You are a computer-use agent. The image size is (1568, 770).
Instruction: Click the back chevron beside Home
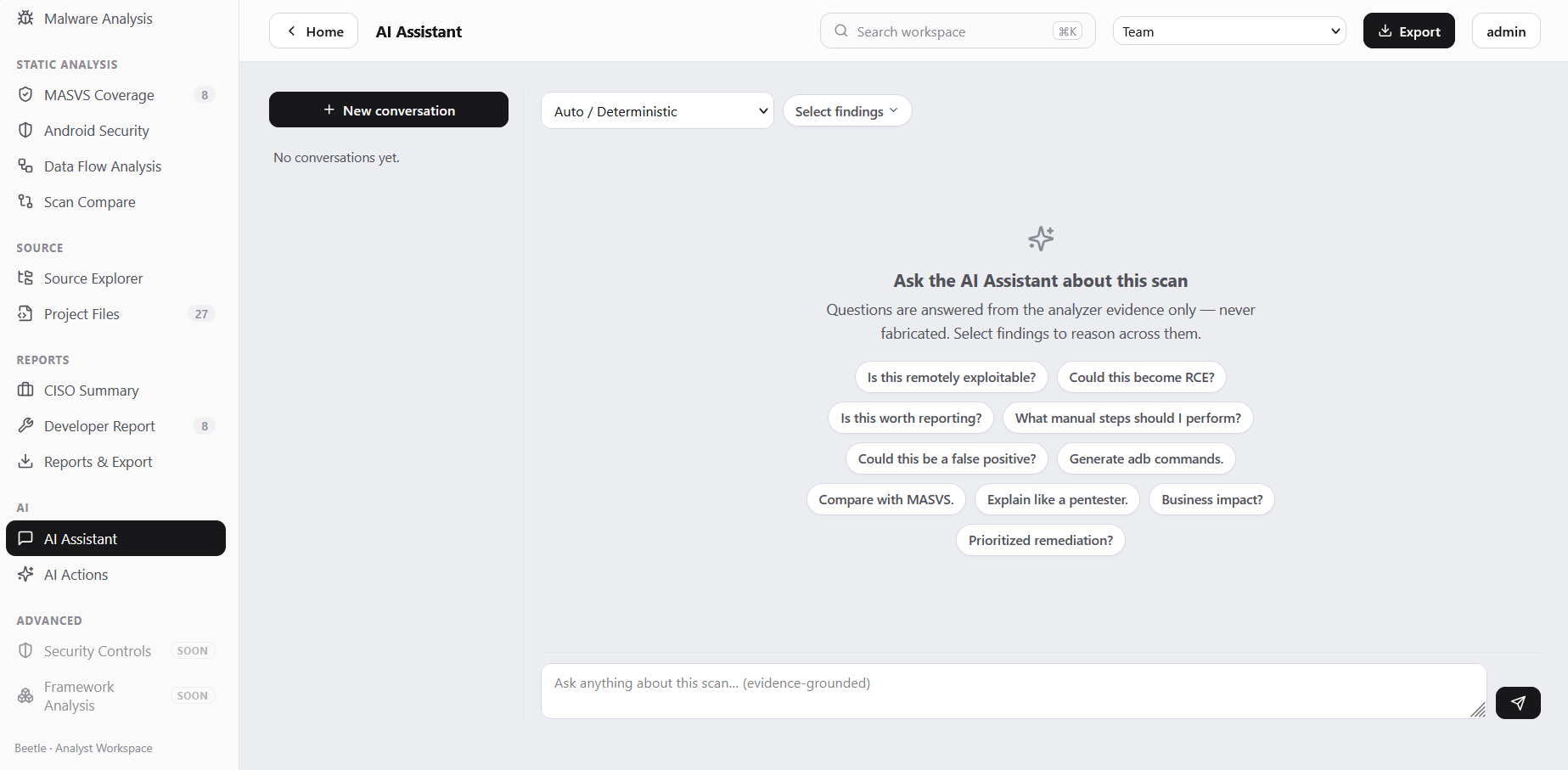pos(291,31)
